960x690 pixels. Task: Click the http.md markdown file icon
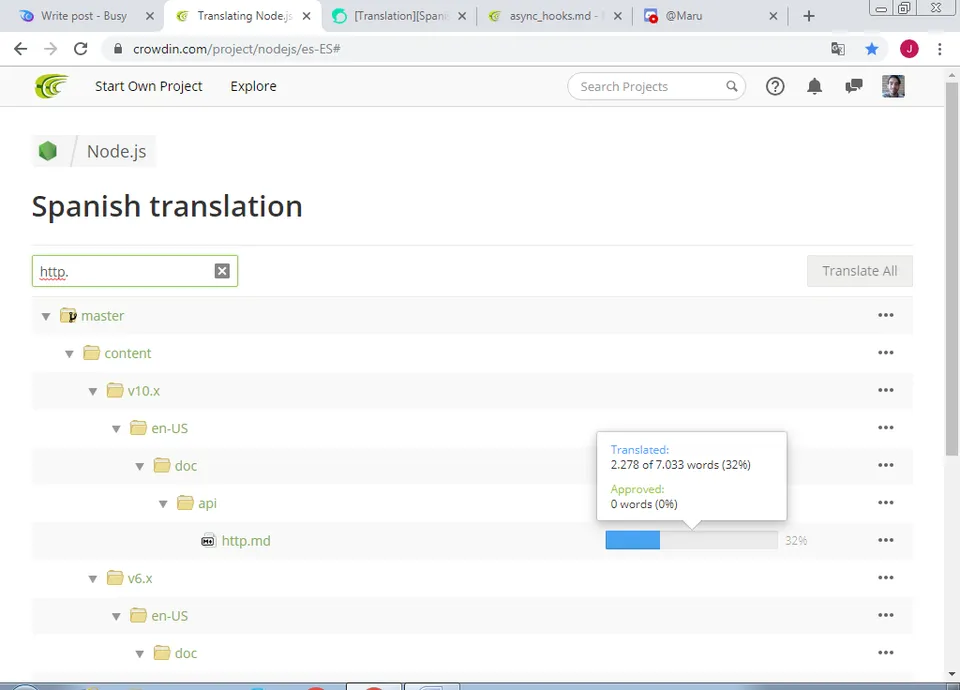[x=208, y=541]
